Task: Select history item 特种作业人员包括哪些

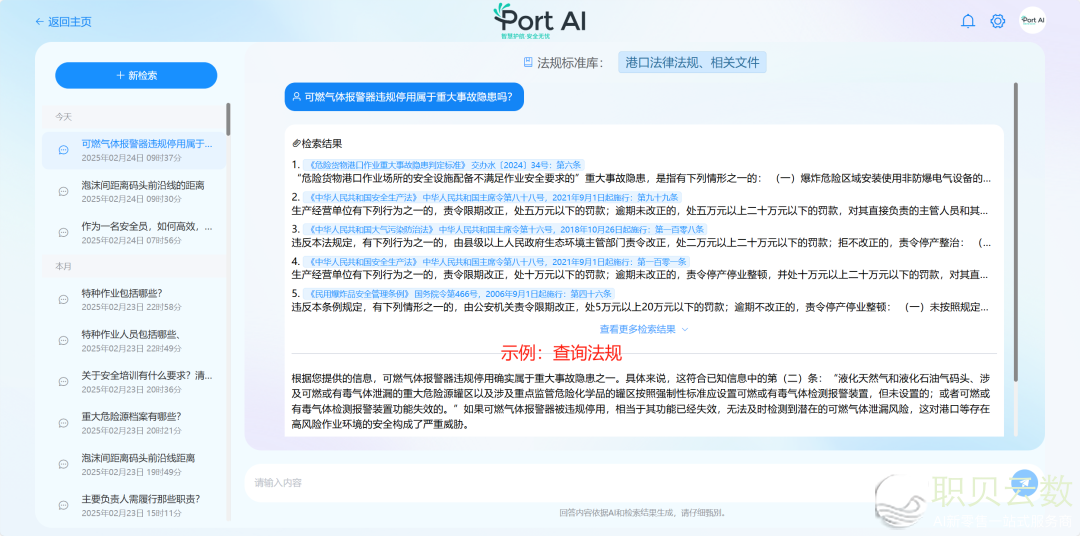Action: pos(130,334)
